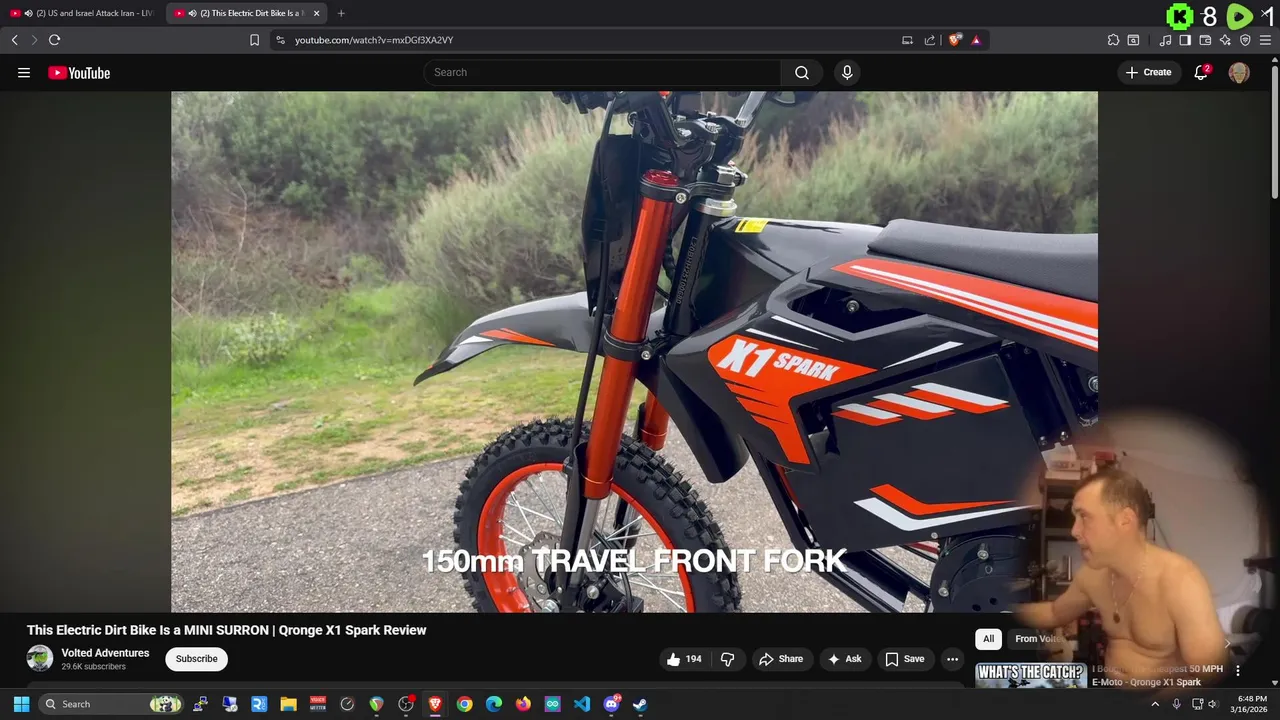1280x720 pixels.
Task: Dislike the video with thumbs down
Action: coord(728,659)
